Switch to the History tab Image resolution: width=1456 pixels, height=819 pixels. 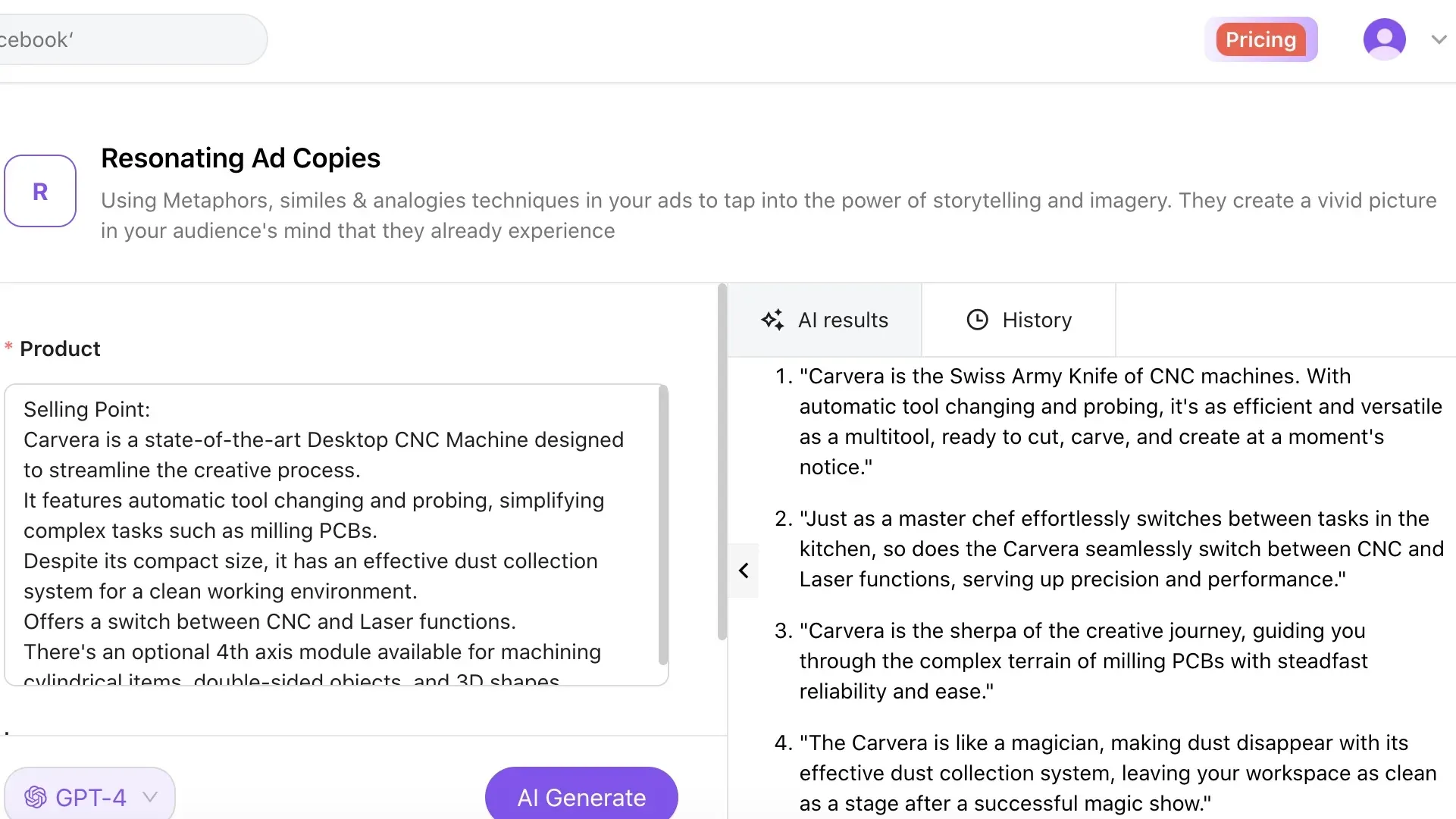[1019, 320]
